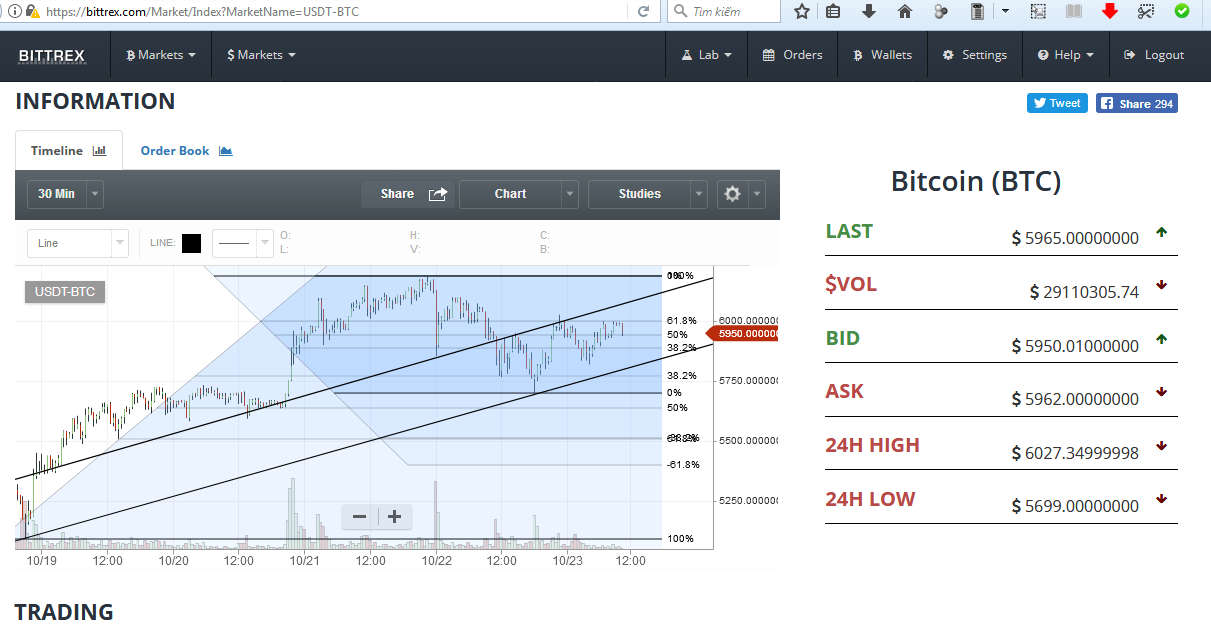
Task: Click the Logout link
Action: [1154, 56]
